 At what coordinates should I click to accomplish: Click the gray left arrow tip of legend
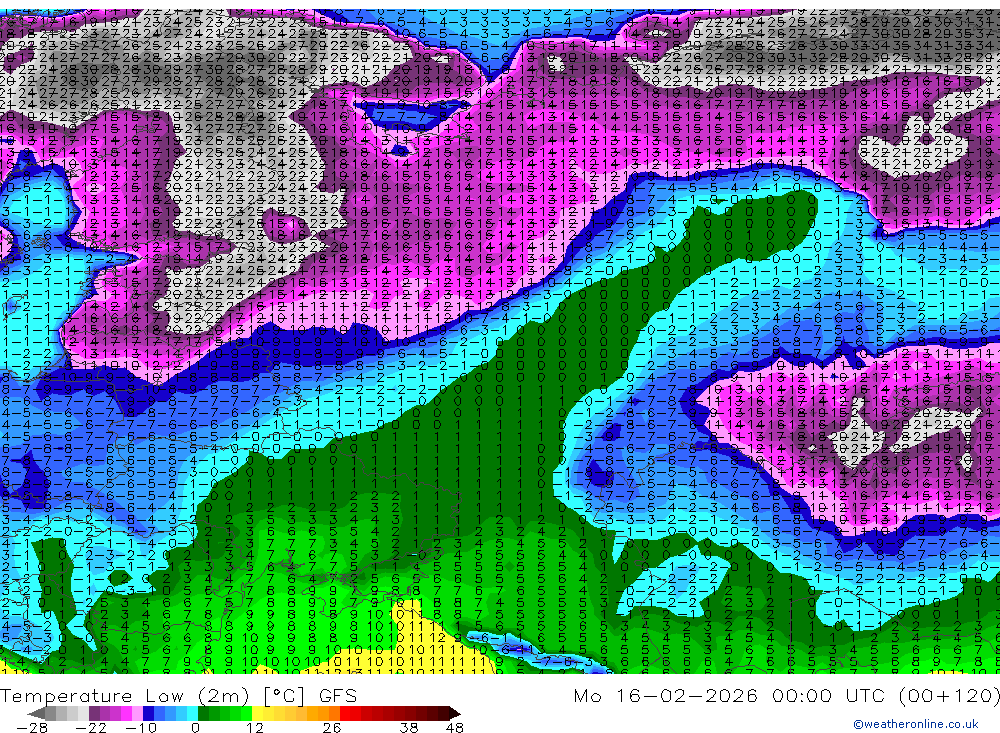pyautogui.click(x=36, y=713)
